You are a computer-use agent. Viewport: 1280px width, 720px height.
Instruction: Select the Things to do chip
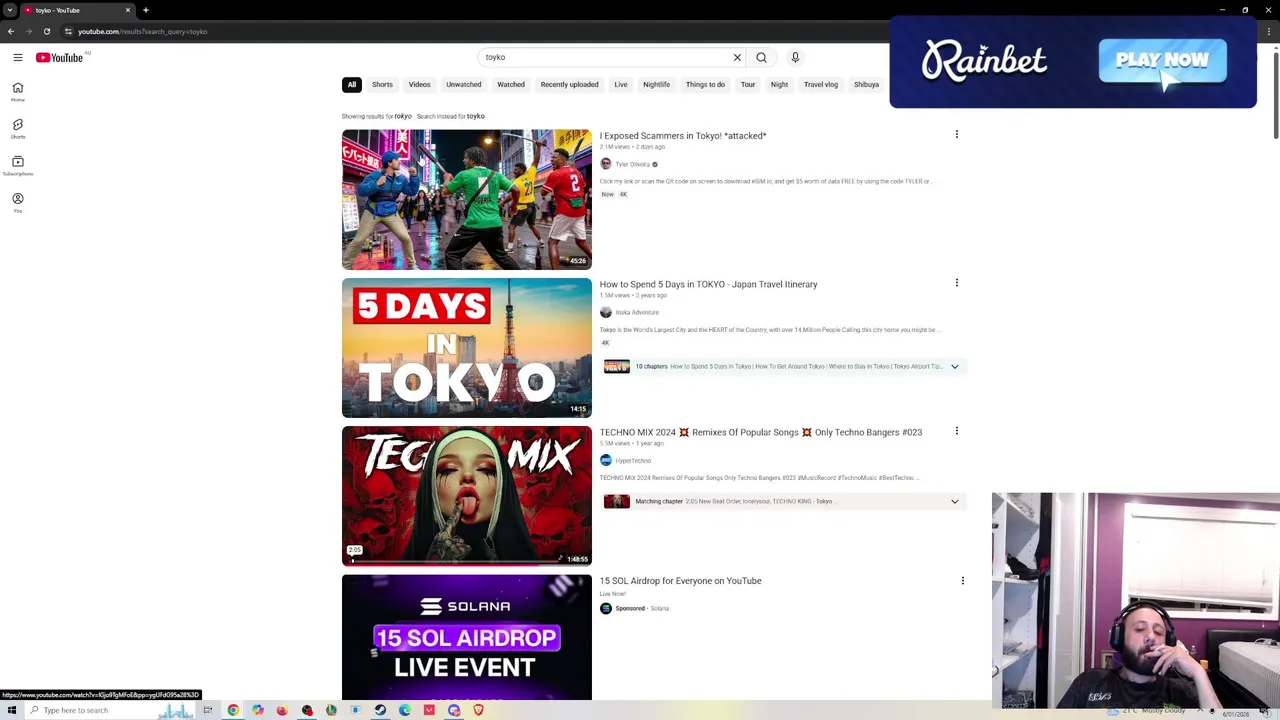pyautogui.click(x=705, y=85)
